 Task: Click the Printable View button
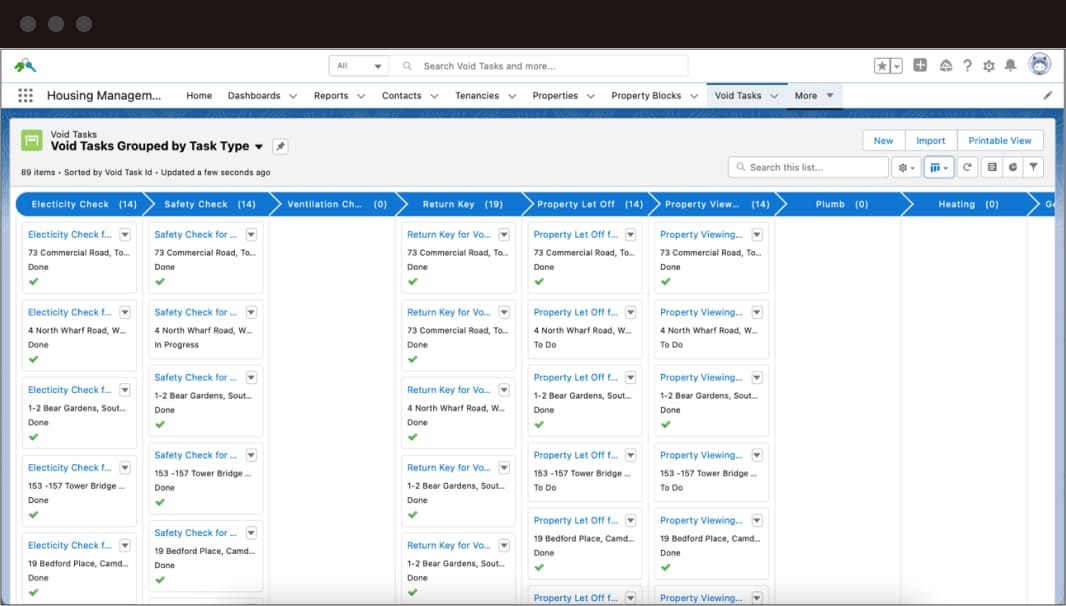[999, 140]
